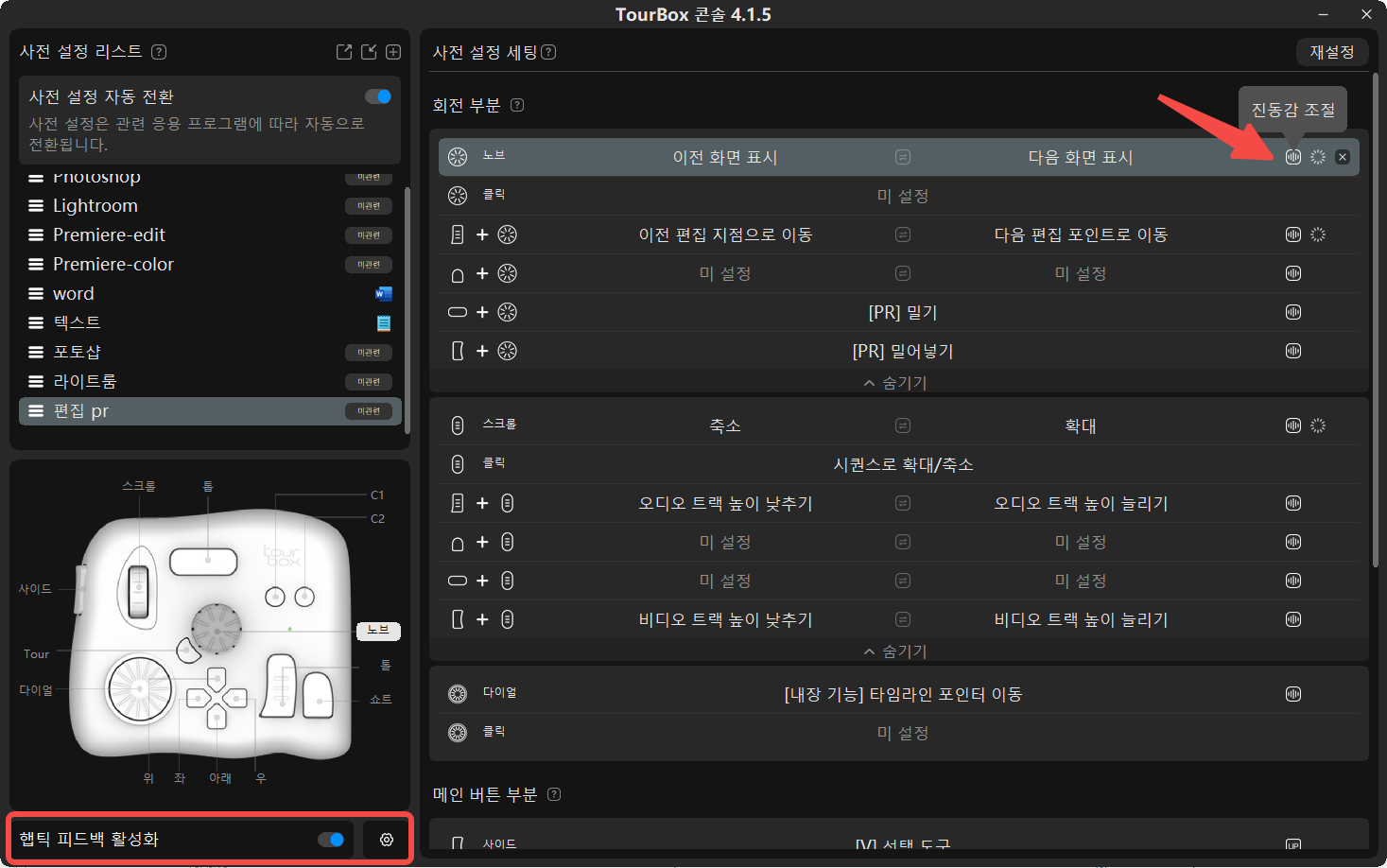Click 이전 편집 지점으로 이동 assignment
1387x868 pixels.
[725, 234]
